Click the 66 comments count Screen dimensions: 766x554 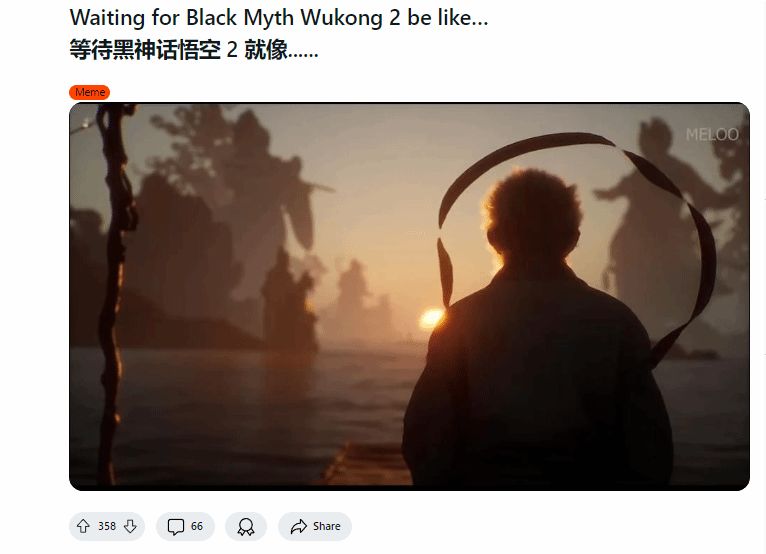click(x=196, y=526)
